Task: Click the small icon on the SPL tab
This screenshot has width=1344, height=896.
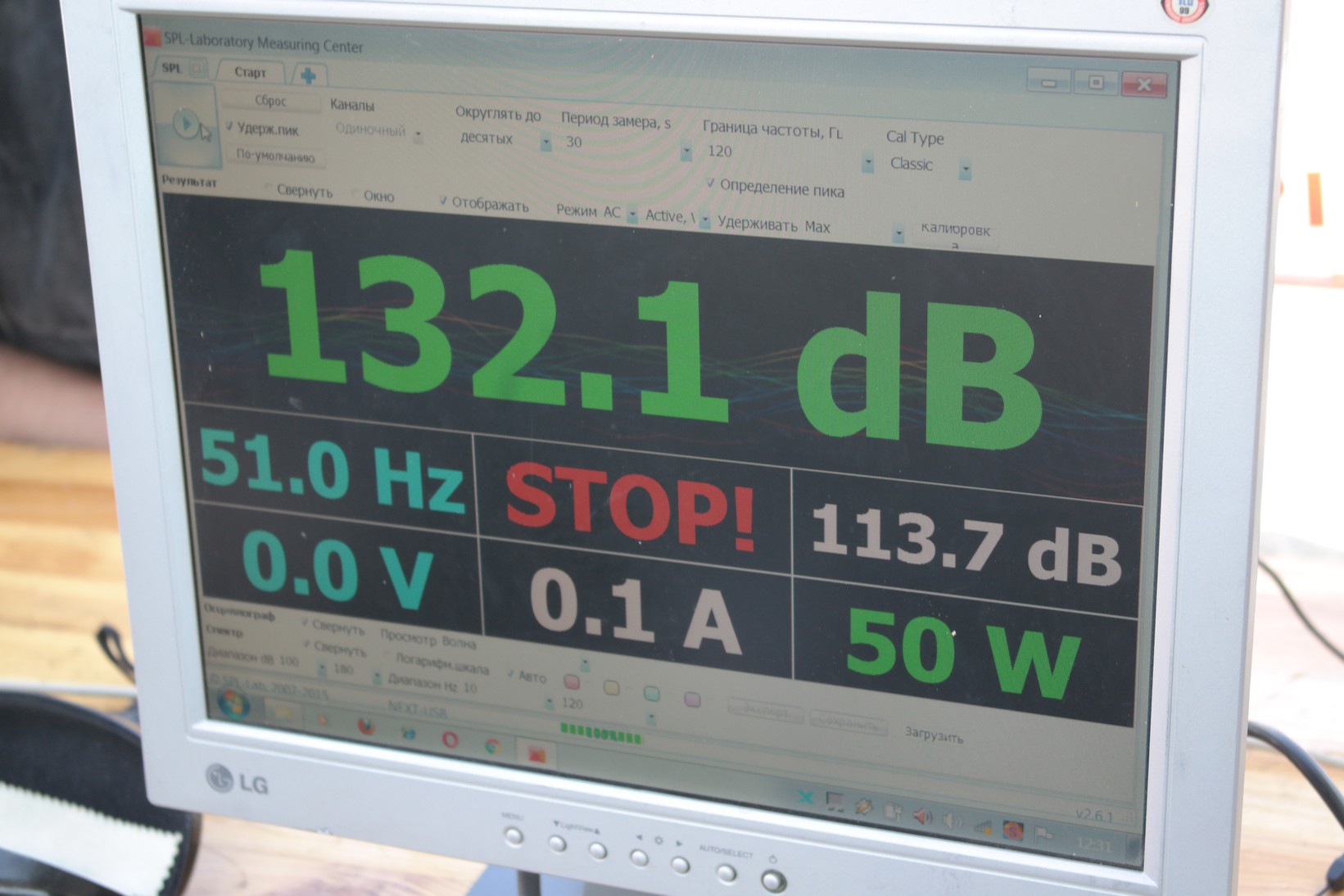Action: tap(197, 70)
